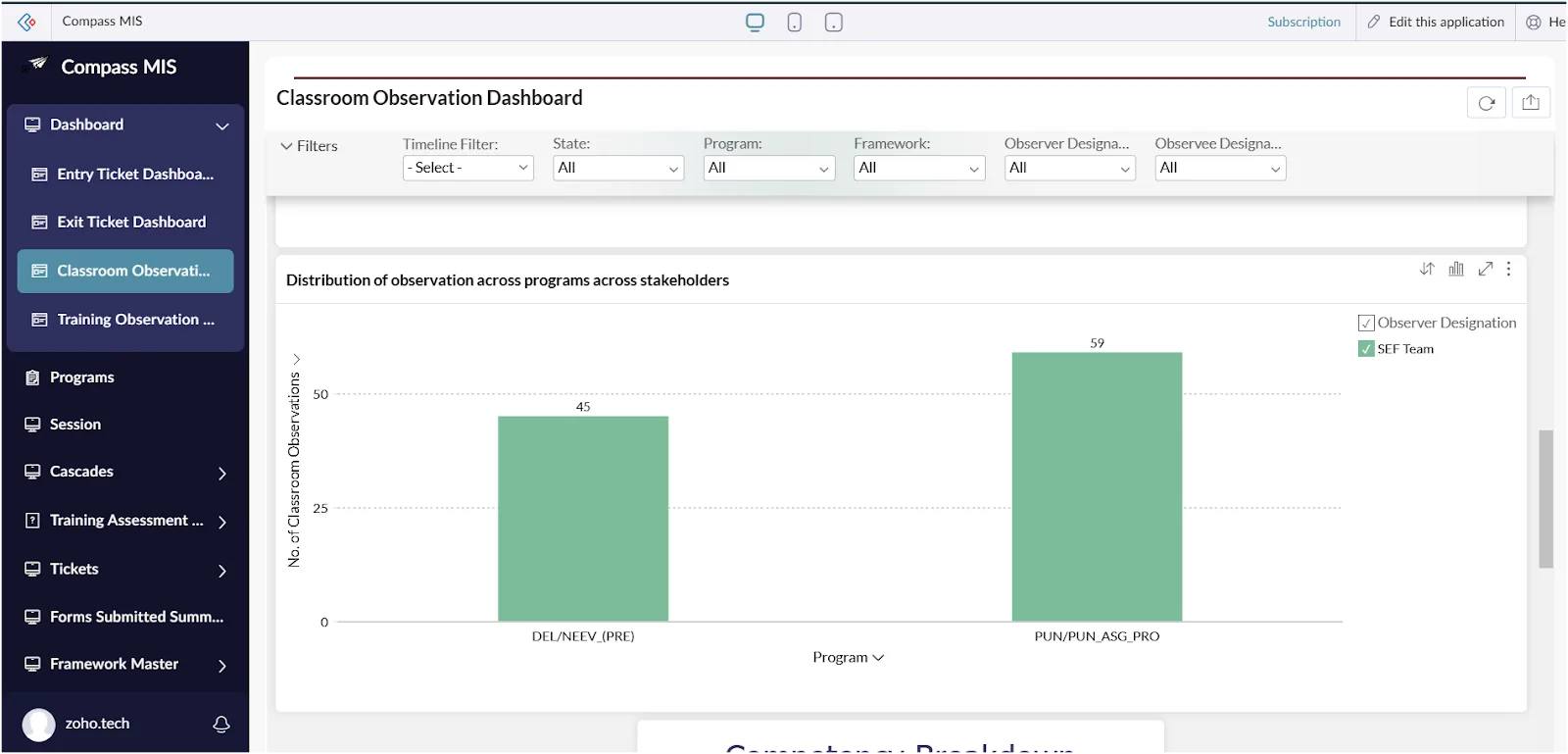Open the State filter dropdown
This screenshot has width=1568, height=754.
coord(618,168)
